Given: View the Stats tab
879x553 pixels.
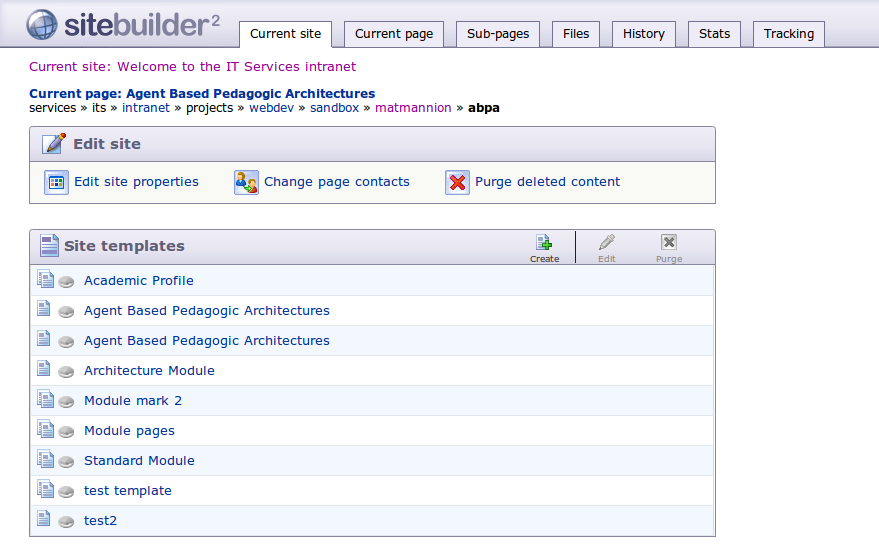Looking at the screenshot, I should click(714, 34).
